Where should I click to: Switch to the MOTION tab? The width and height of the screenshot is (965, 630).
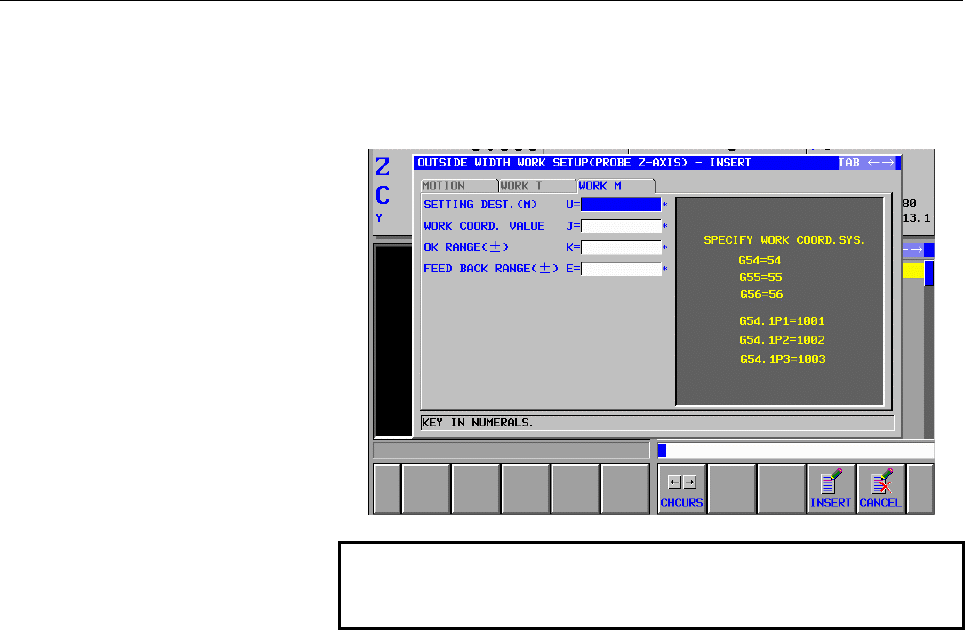point(458,186)
